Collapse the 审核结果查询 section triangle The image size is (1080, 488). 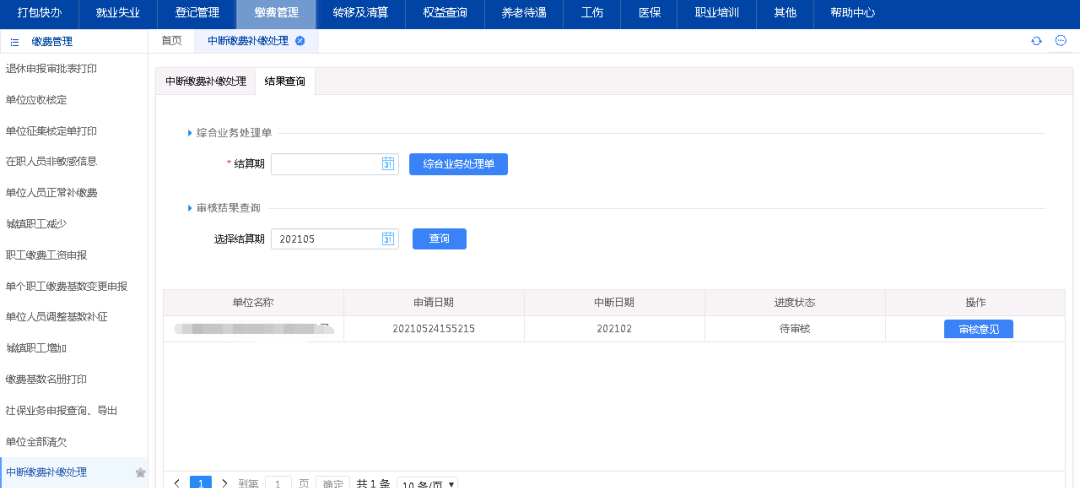[x=190, y=208]
